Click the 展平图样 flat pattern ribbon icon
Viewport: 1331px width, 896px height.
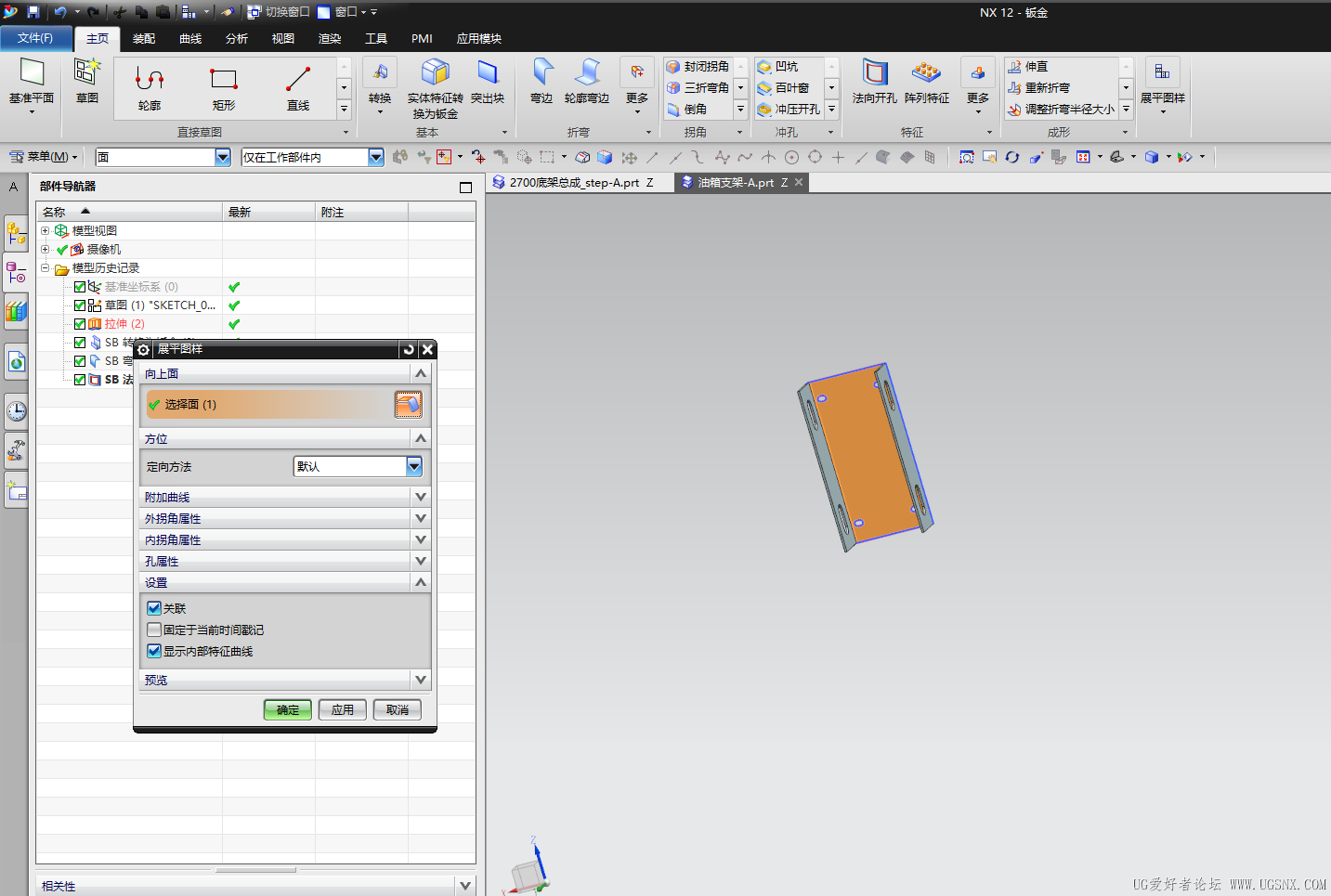tap(1162, 73)
